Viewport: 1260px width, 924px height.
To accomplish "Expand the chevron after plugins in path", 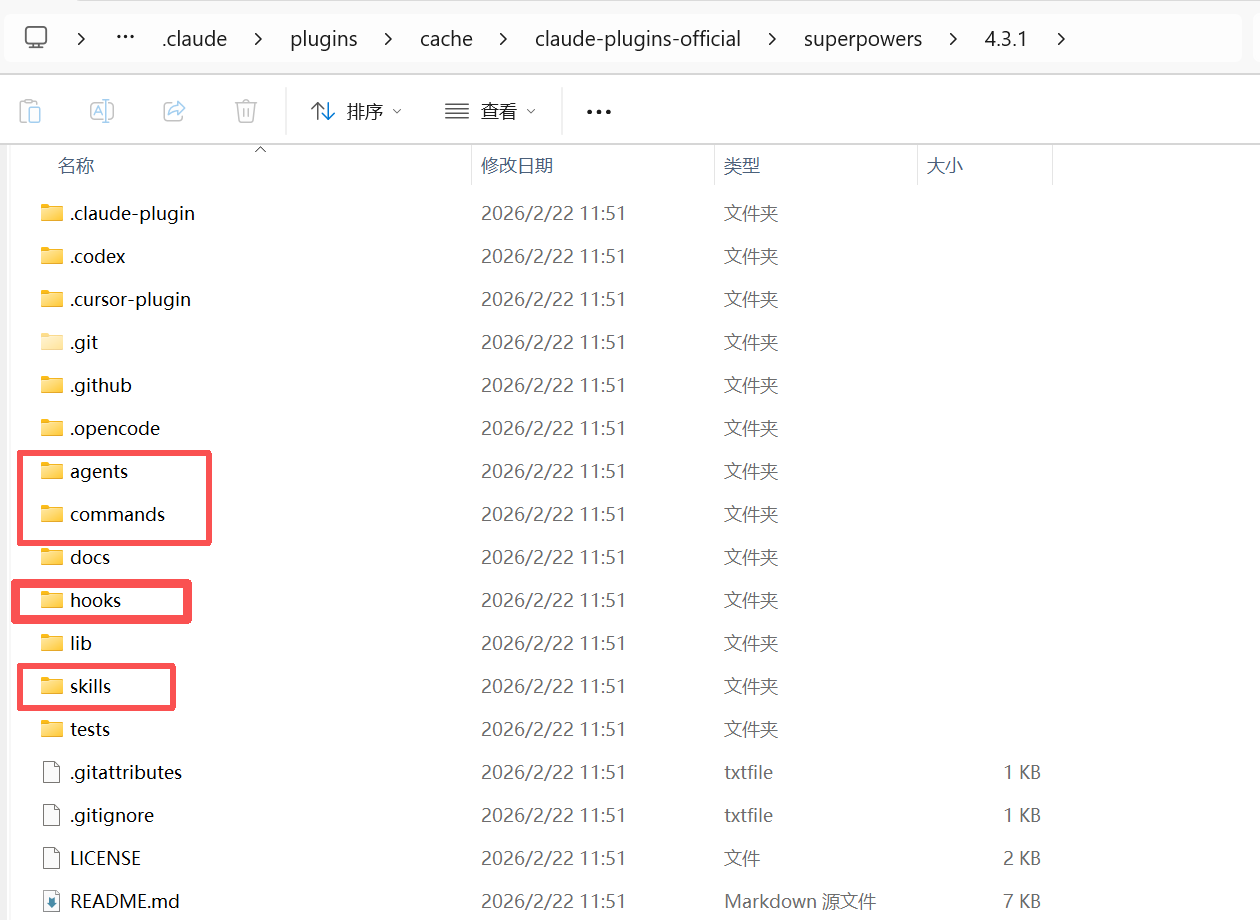I will [x=388, y=39].
